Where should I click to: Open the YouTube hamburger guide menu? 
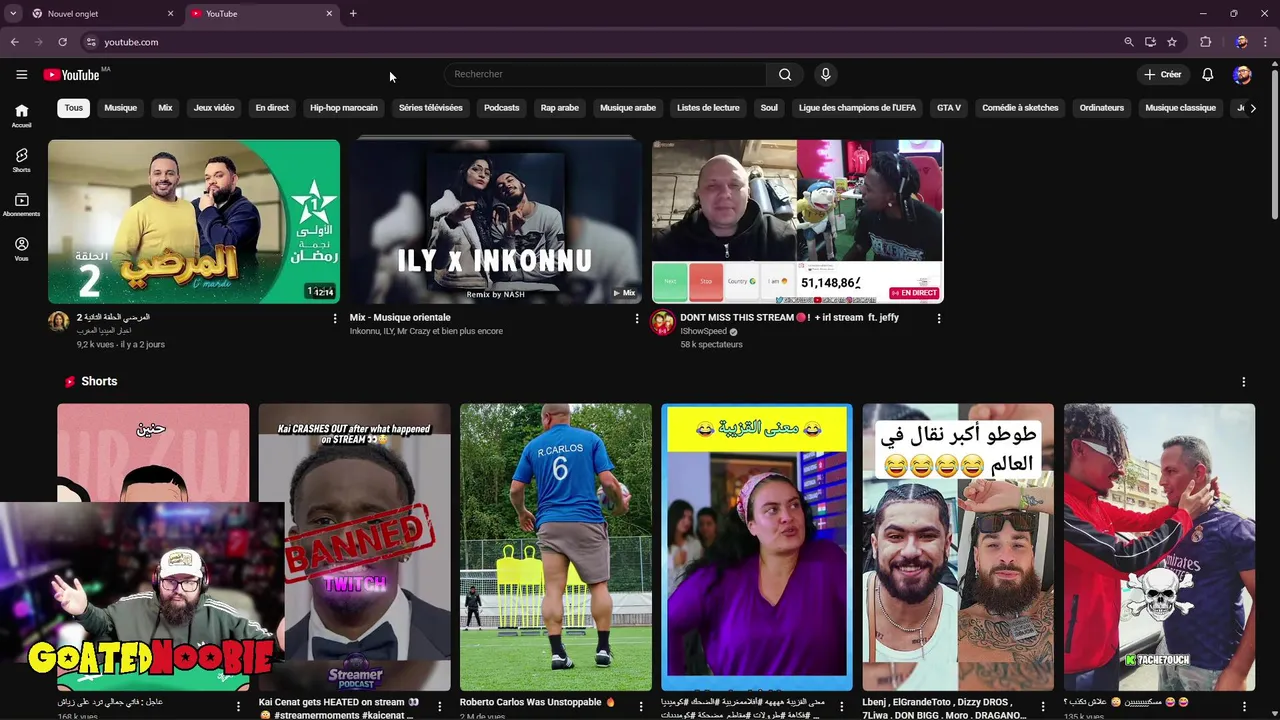click(21, 74)
